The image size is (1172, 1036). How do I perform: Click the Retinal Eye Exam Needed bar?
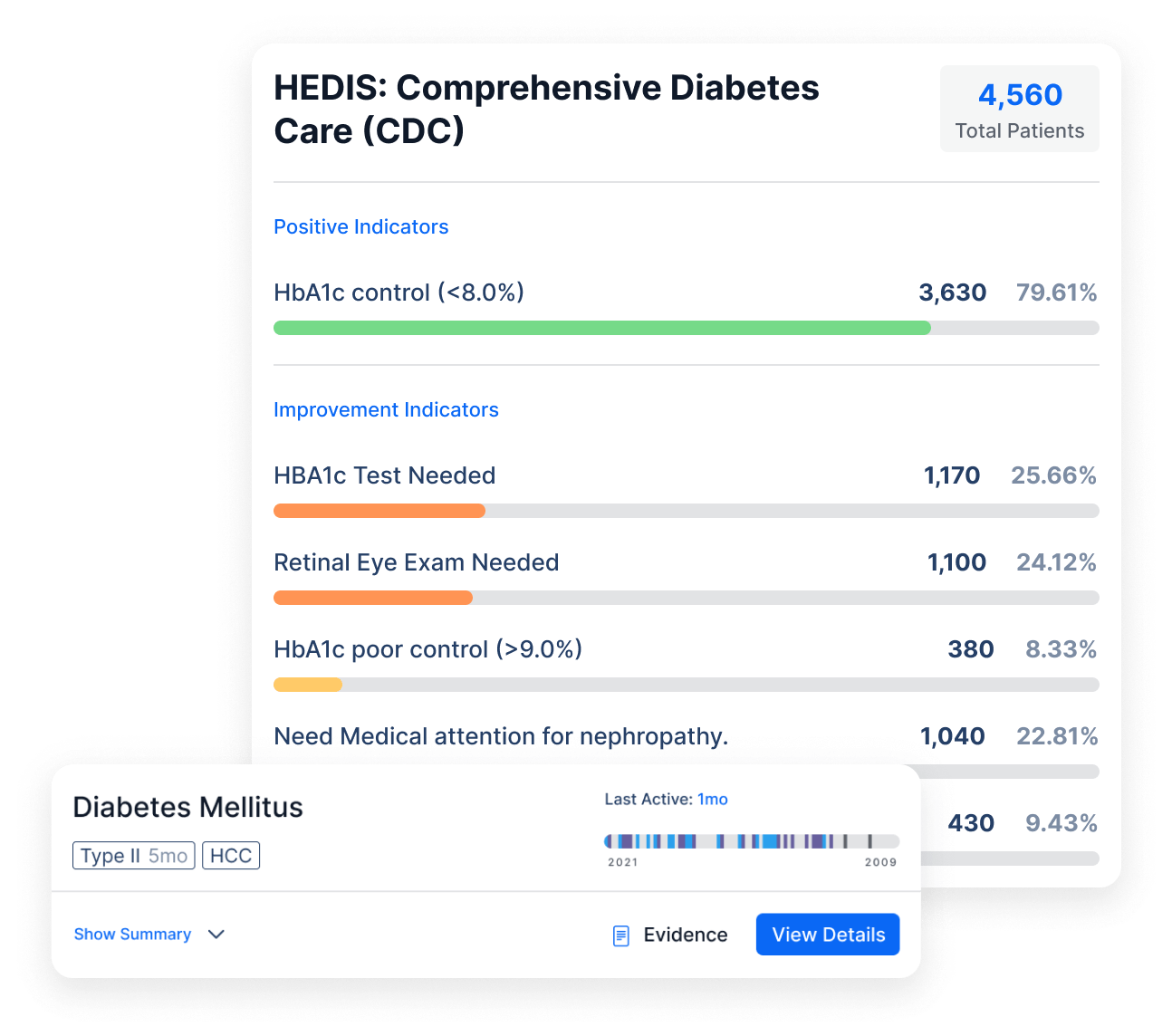[x=373, y=598]
